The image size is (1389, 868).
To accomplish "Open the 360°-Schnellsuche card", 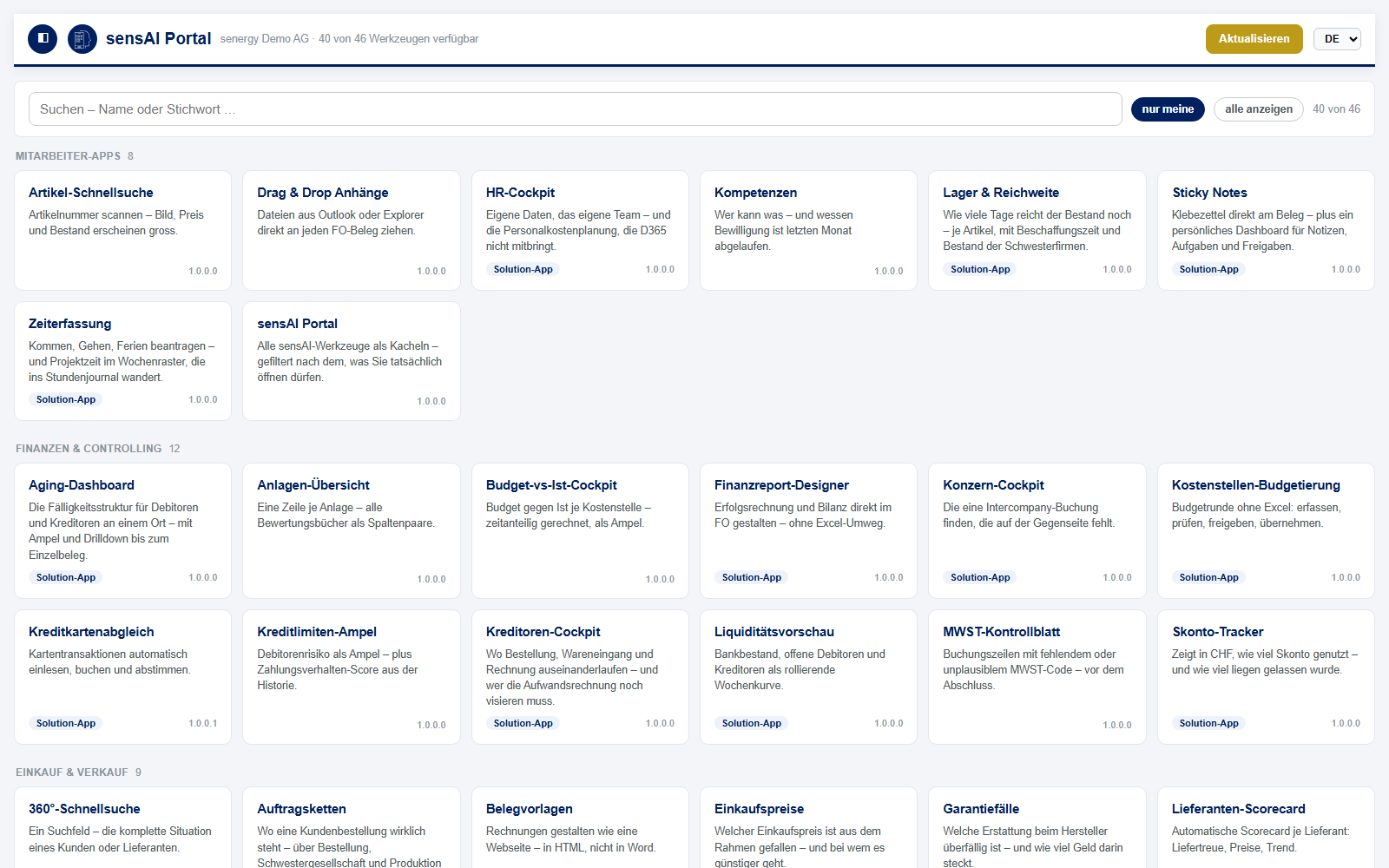I will tap(123, 828).
